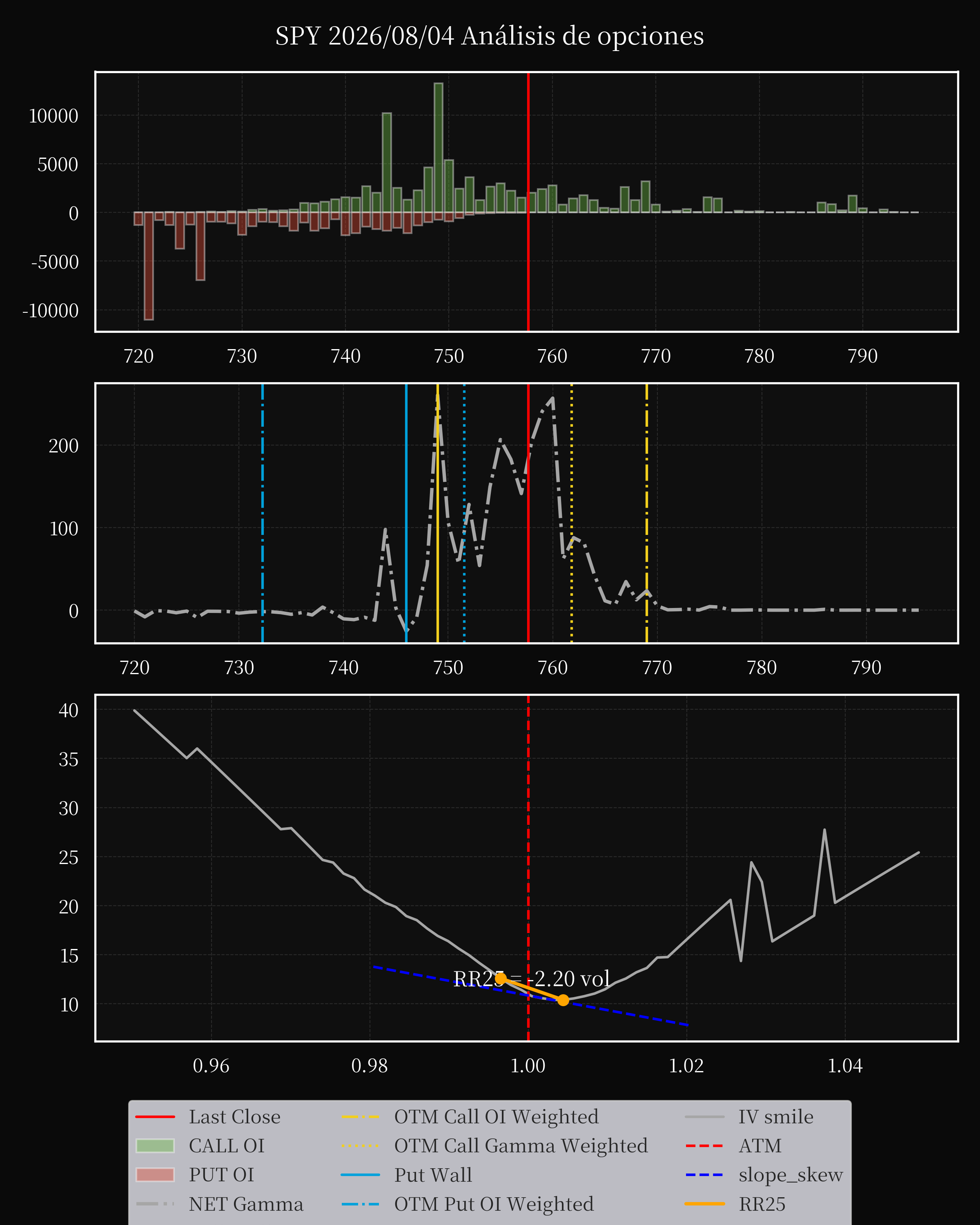Click the 'OTM Call OI Weighted' legend label
The image size is (980, 1225).
(497, 1117)
